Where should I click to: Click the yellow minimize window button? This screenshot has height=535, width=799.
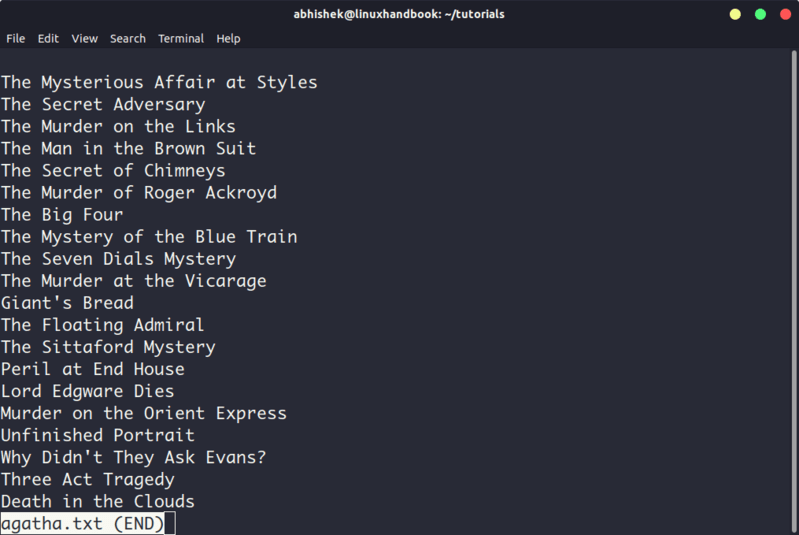point(735,14)
